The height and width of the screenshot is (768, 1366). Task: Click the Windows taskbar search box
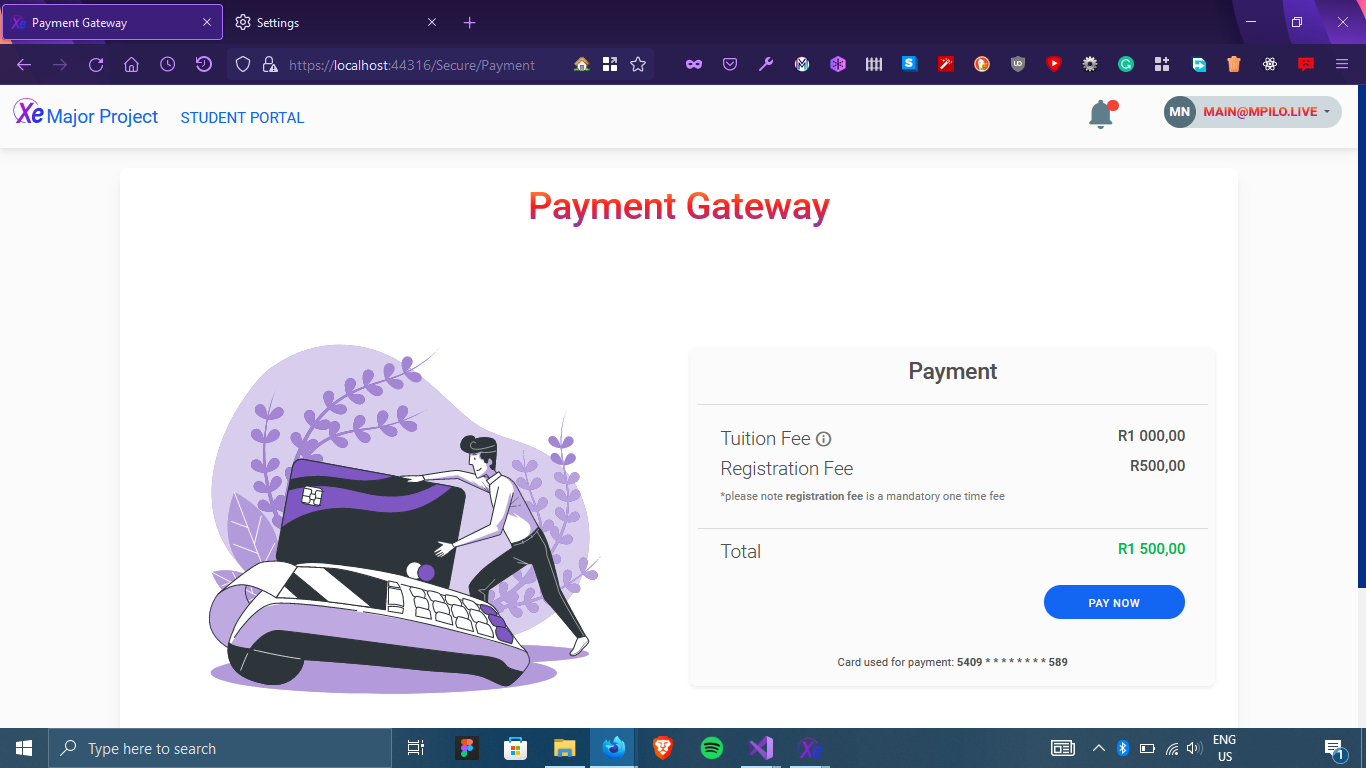(x=220, y=748)
